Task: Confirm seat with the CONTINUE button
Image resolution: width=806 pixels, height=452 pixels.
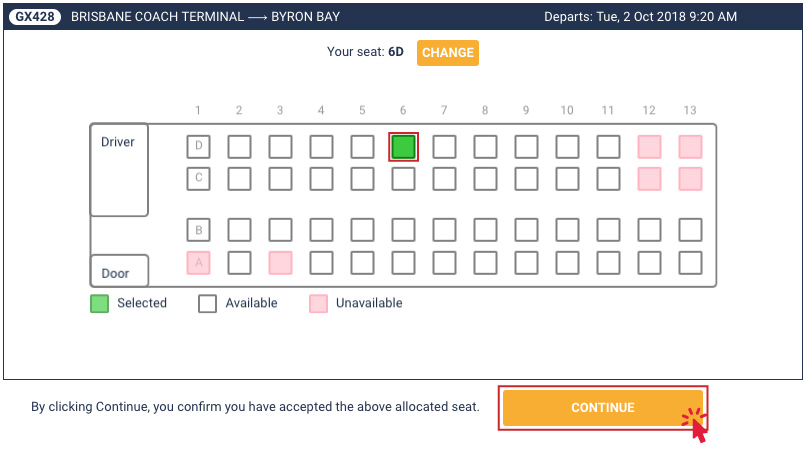Action: [602, 408]
